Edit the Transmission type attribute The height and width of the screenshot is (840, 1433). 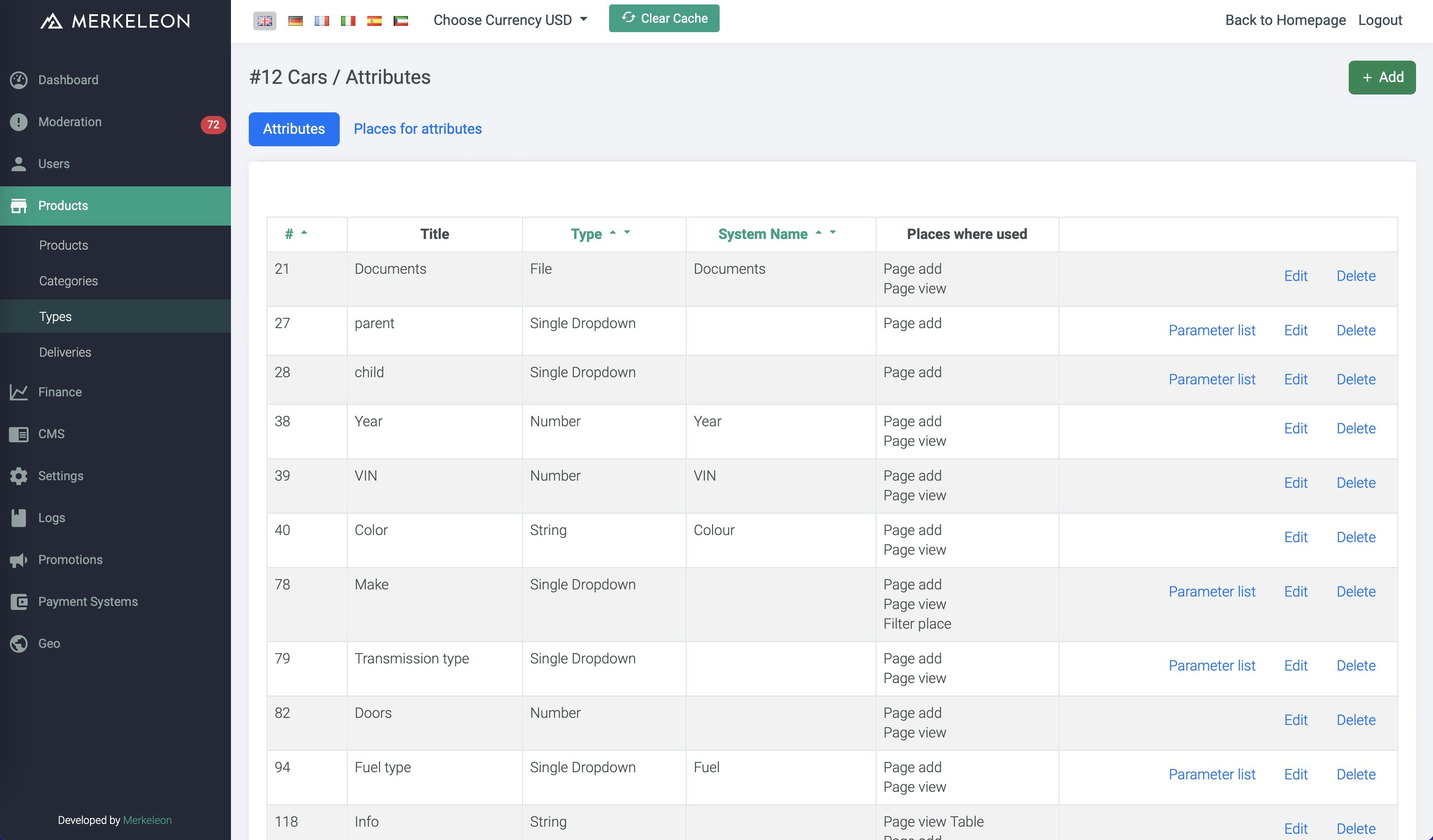(1295, 665)
